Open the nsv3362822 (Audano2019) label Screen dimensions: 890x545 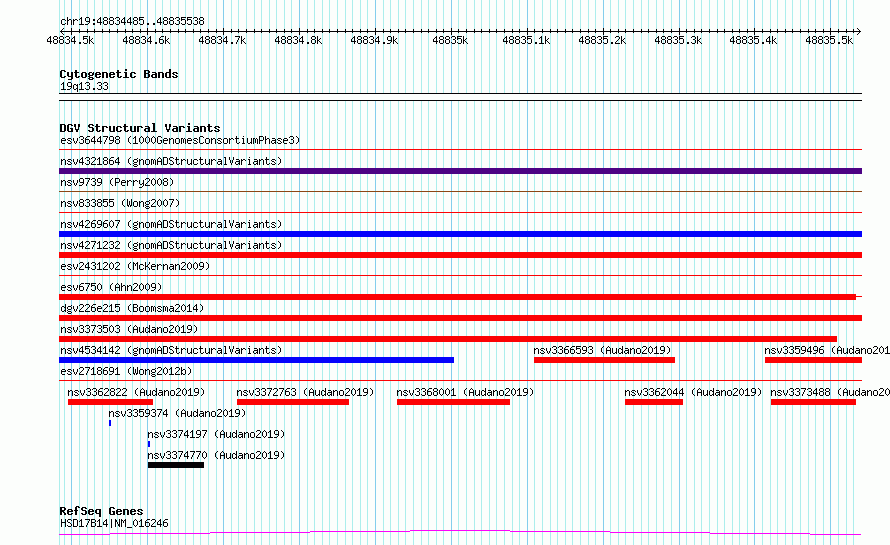(x=136, y=392)
